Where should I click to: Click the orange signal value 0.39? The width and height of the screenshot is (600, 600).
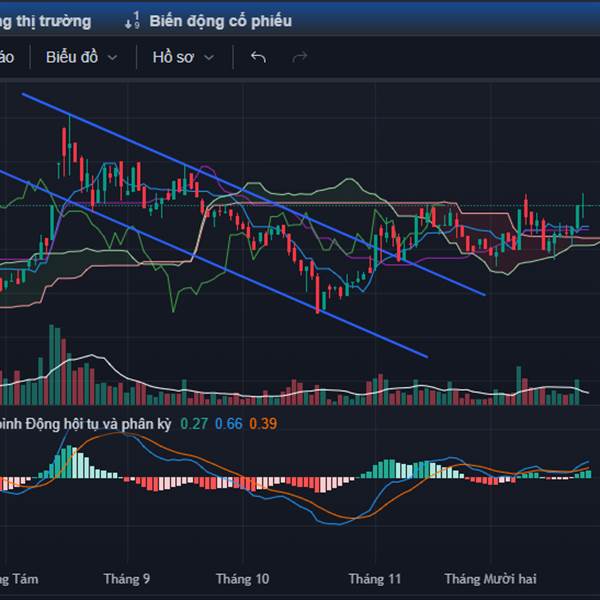coord(263,423)
